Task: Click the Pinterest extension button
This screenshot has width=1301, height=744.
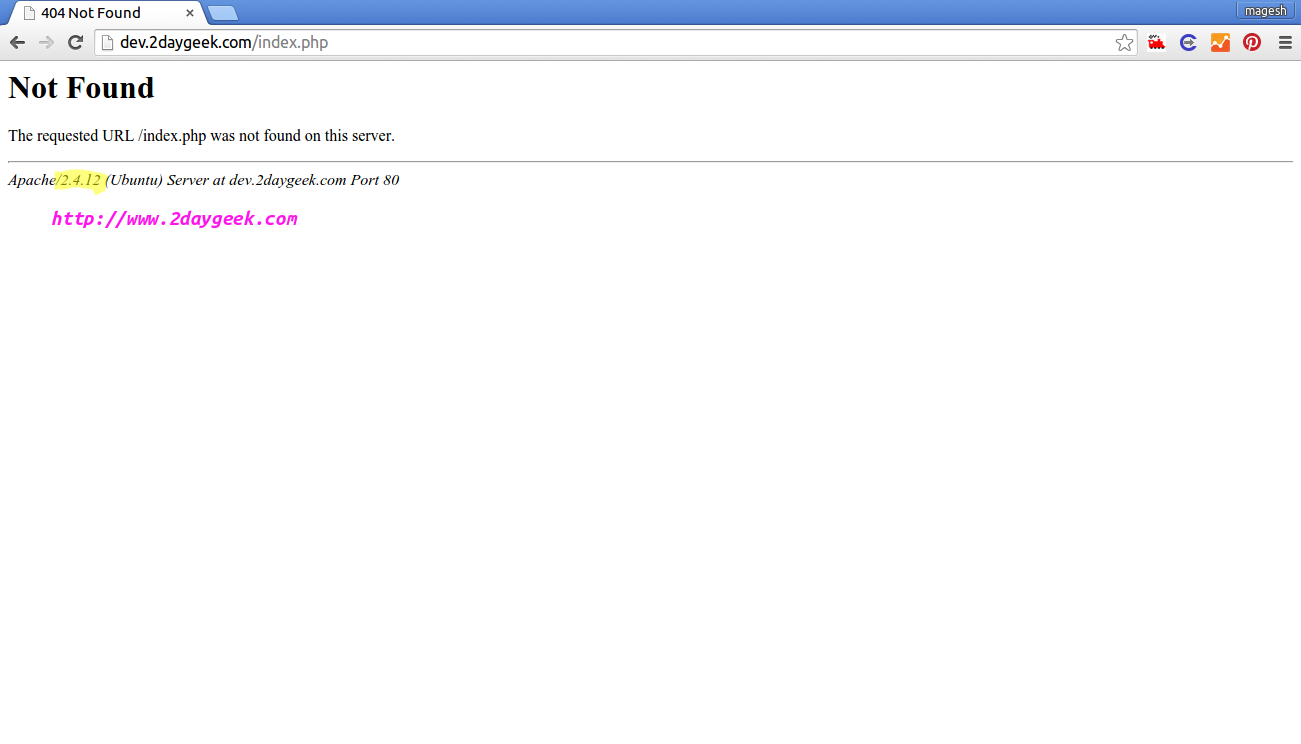Action: 1252,42
